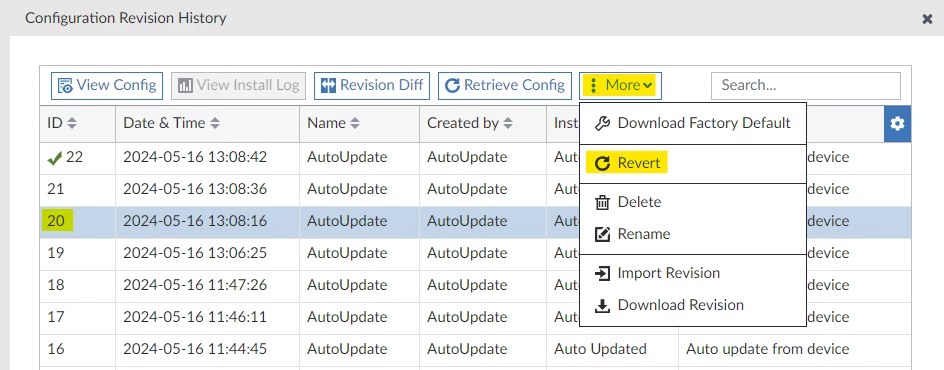Click the View Config document-eye icon
944x370 pixels.
65,85
